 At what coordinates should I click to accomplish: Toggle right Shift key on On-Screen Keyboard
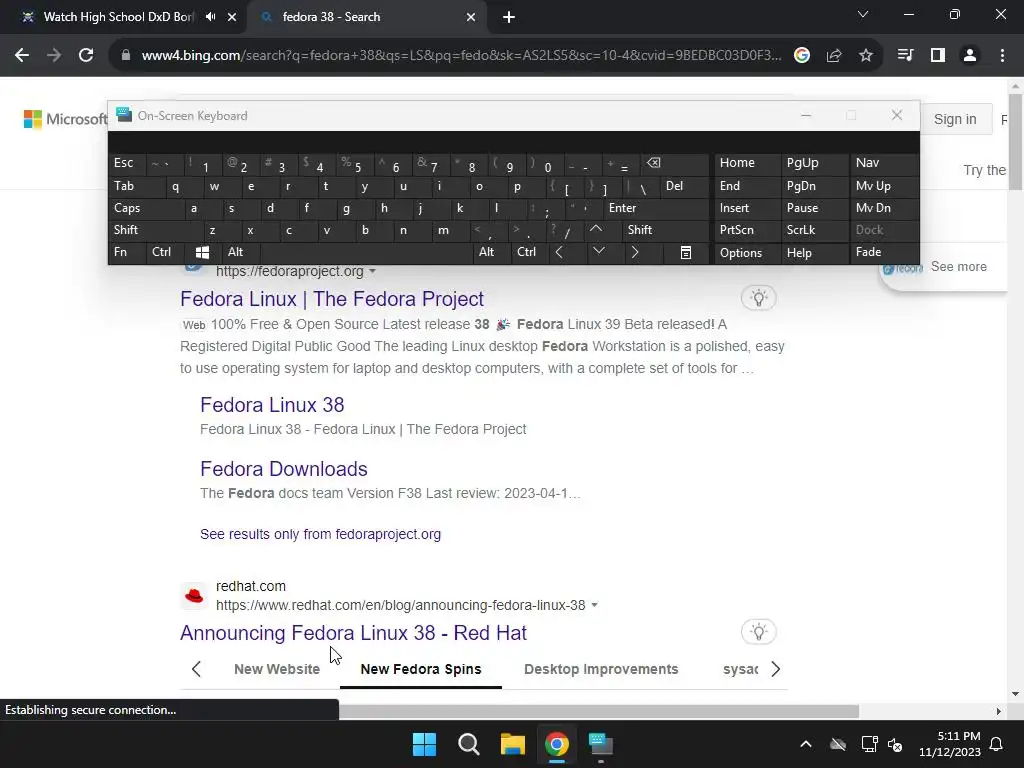pyautogui.click(x=665, y=229)
